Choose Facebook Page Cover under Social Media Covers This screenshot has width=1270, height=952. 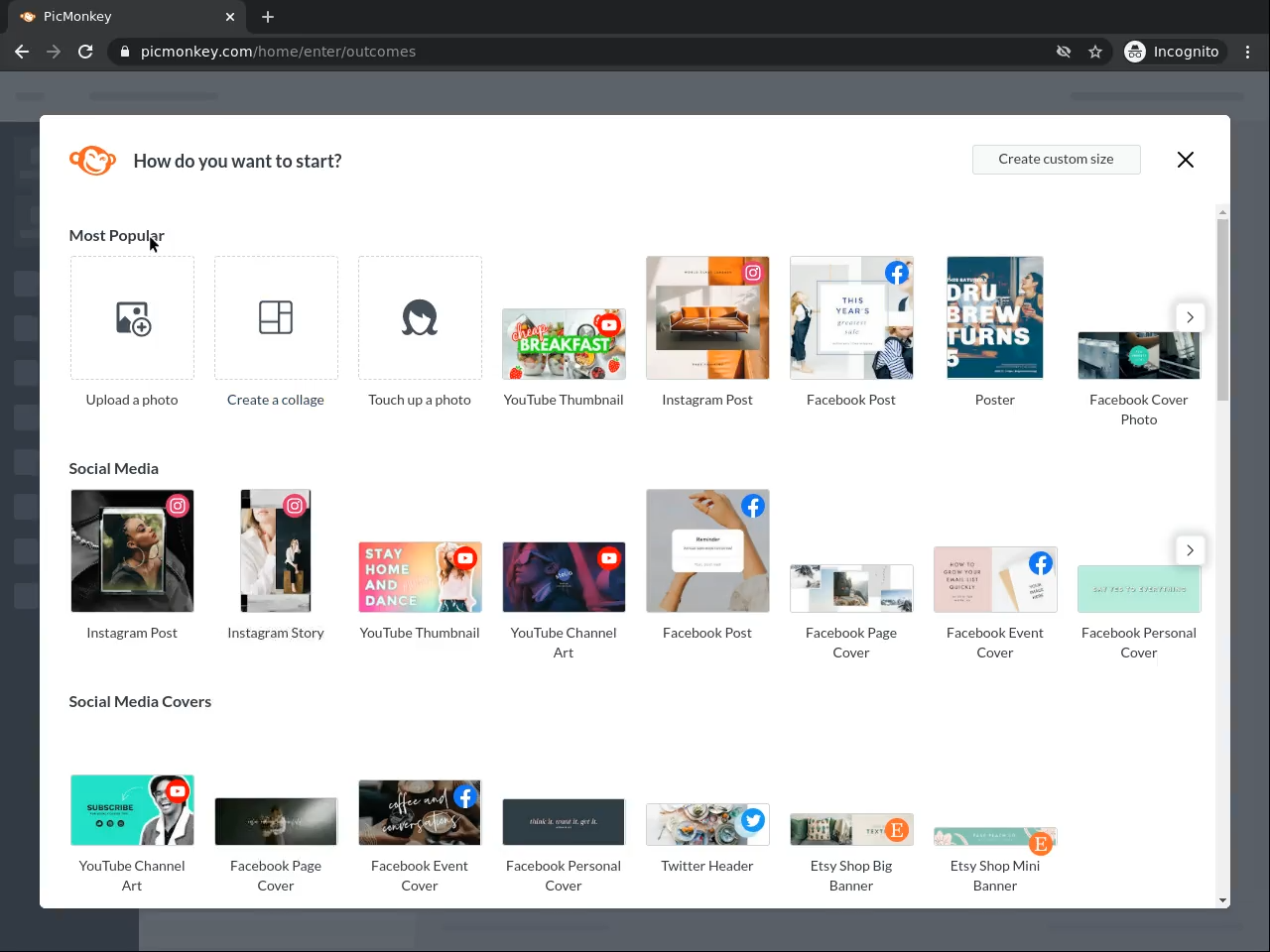point(276,822)
